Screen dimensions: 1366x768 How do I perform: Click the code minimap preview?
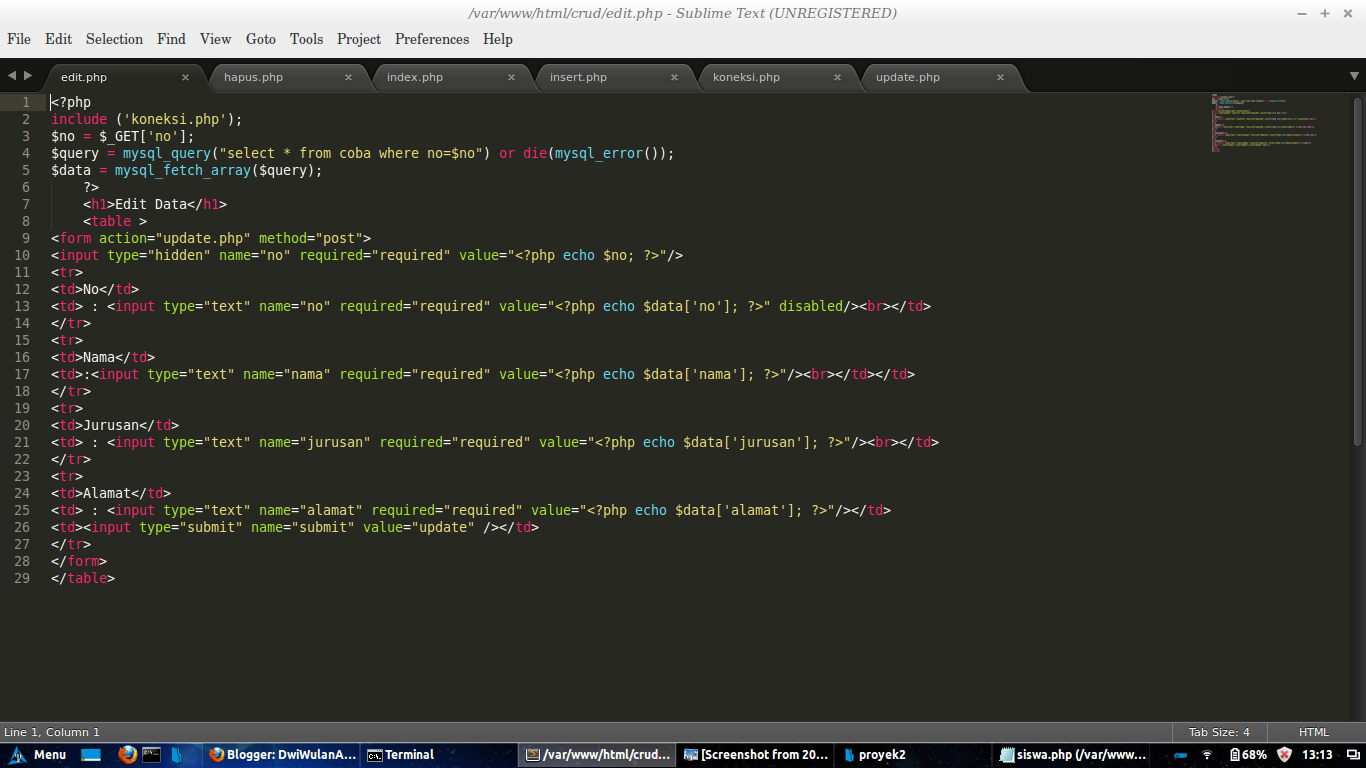click(x=1264, y=125)
